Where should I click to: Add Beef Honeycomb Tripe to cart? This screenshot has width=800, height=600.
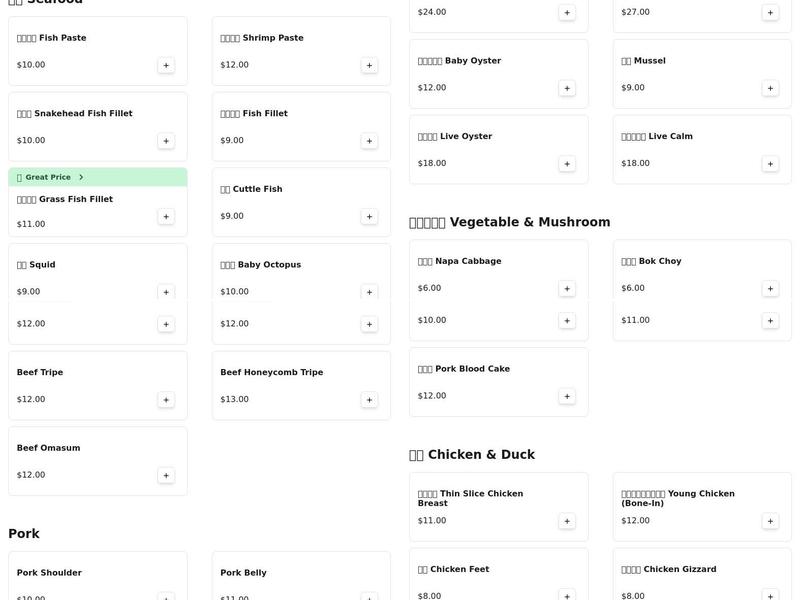[x=367, y=397]
